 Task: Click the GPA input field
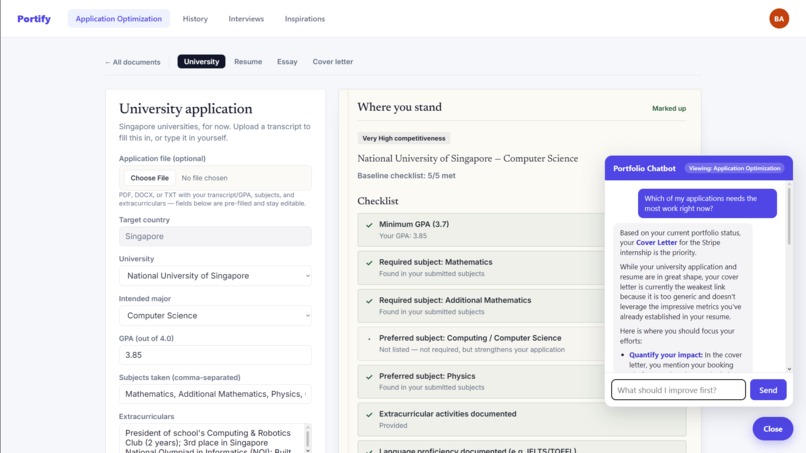point(215,355)
